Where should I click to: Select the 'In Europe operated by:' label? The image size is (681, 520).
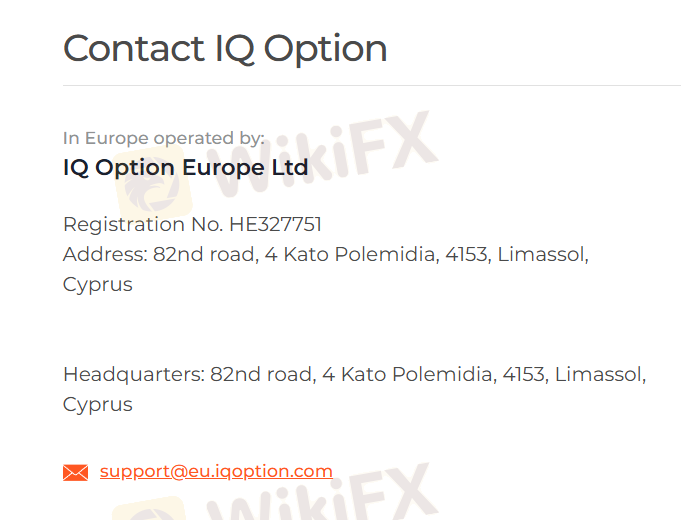tap(164, 138)
